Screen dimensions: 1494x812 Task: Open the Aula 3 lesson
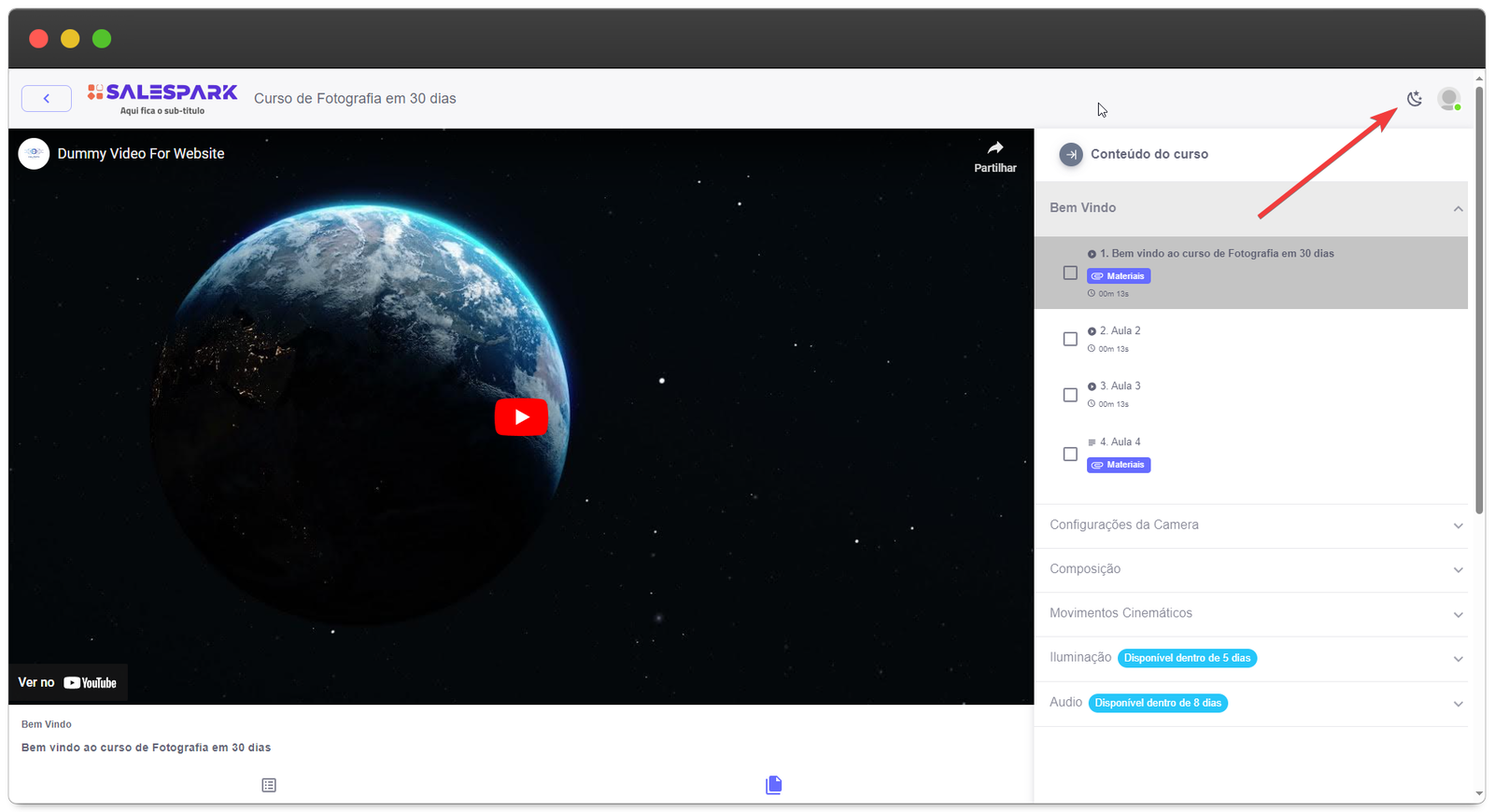tap(1120, 386)
